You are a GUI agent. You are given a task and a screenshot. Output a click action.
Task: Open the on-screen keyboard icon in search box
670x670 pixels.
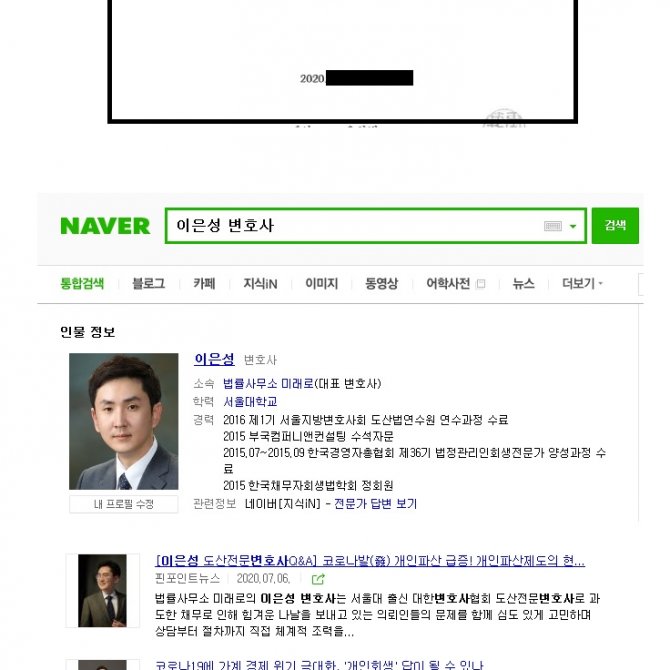coord(552,226)
